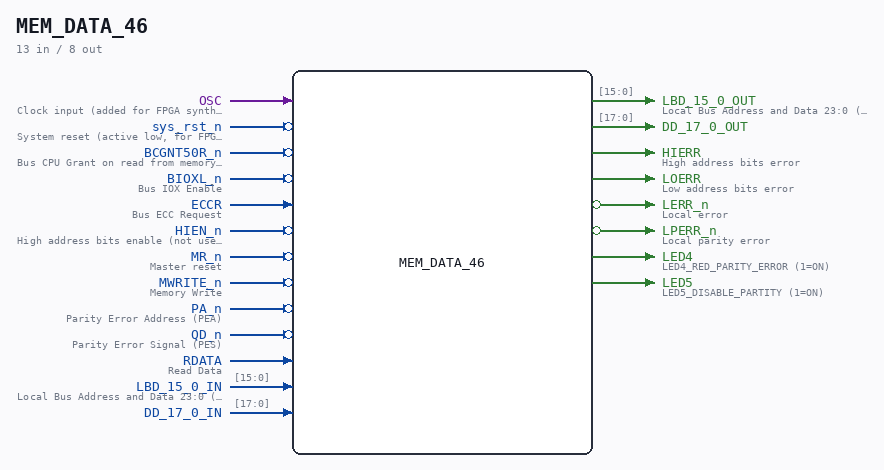Click the 'Parity Error Signal (PES)' description
This screenshot has width=884, height=470.
click(147, 344)
